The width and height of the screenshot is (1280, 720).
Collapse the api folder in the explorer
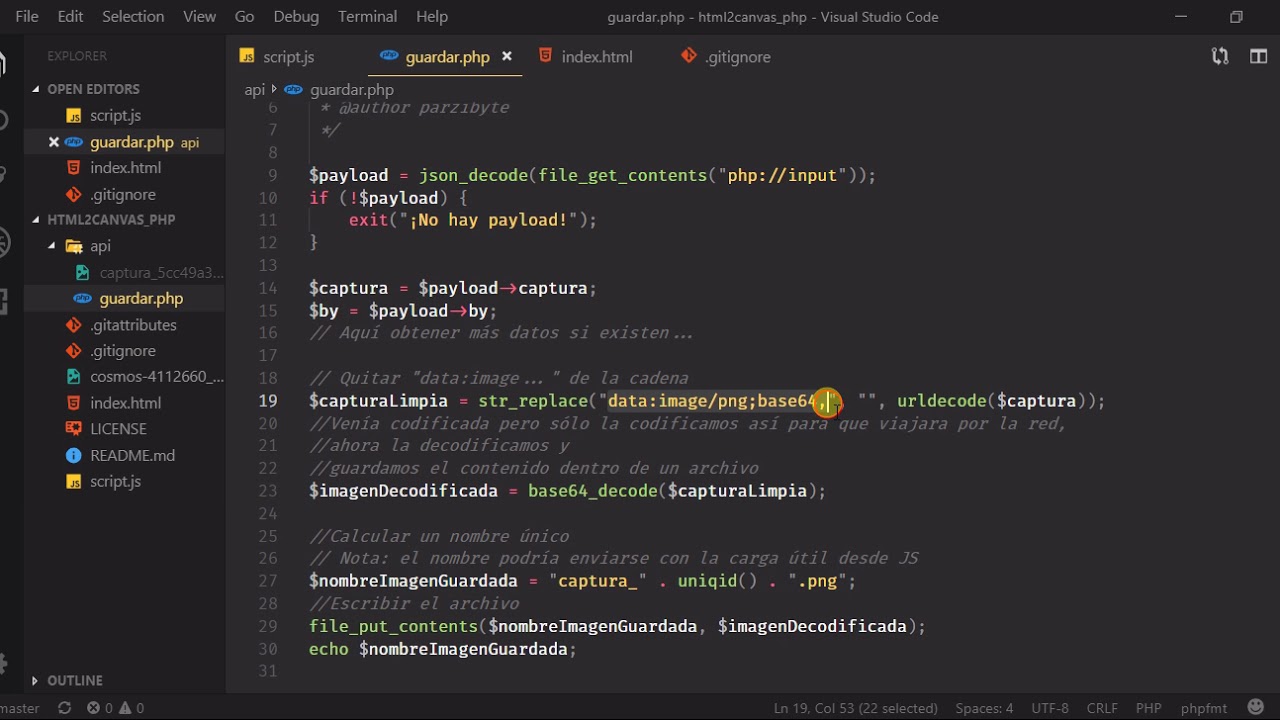pos(100,246)
